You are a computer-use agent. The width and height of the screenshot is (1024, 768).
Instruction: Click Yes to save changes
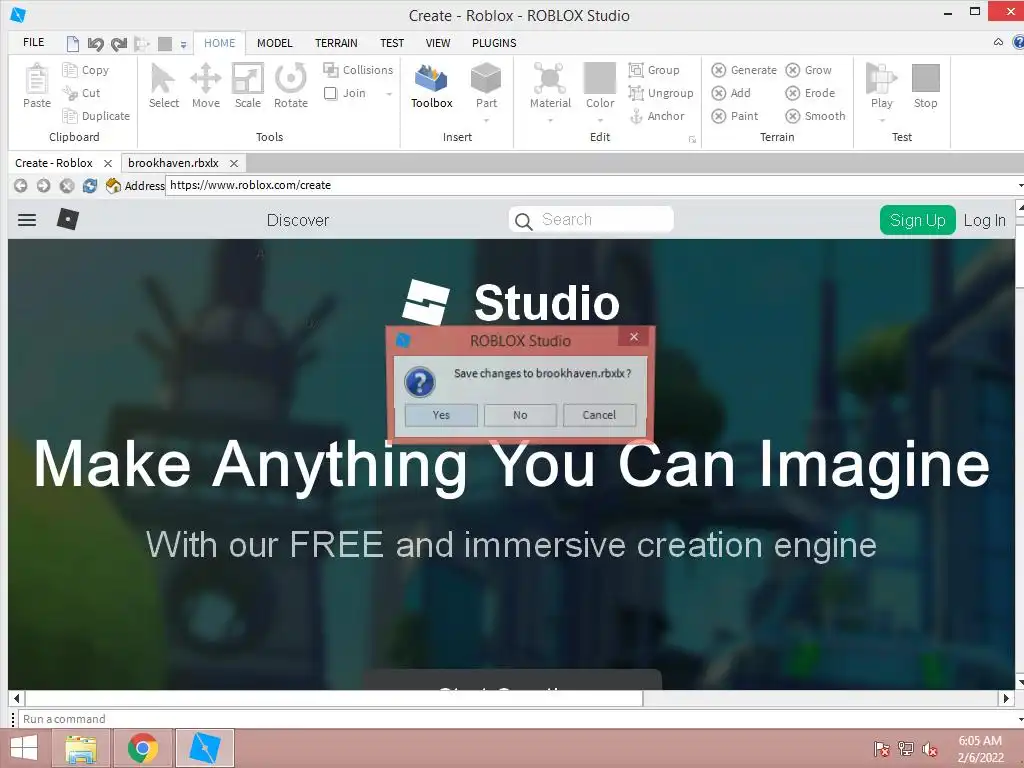coord(441,415)
